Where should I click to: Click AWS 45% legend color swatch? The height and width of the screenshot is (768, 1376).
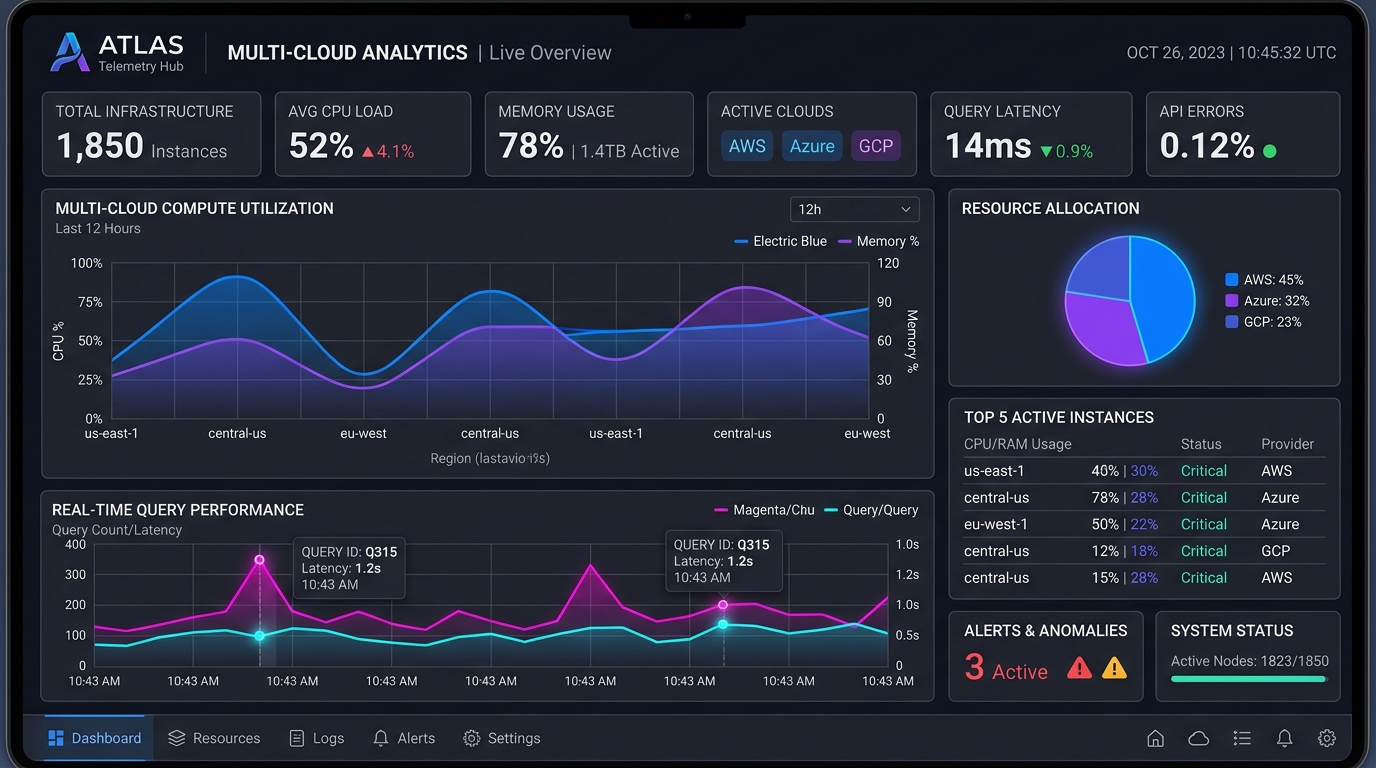tap(1232, 280)
